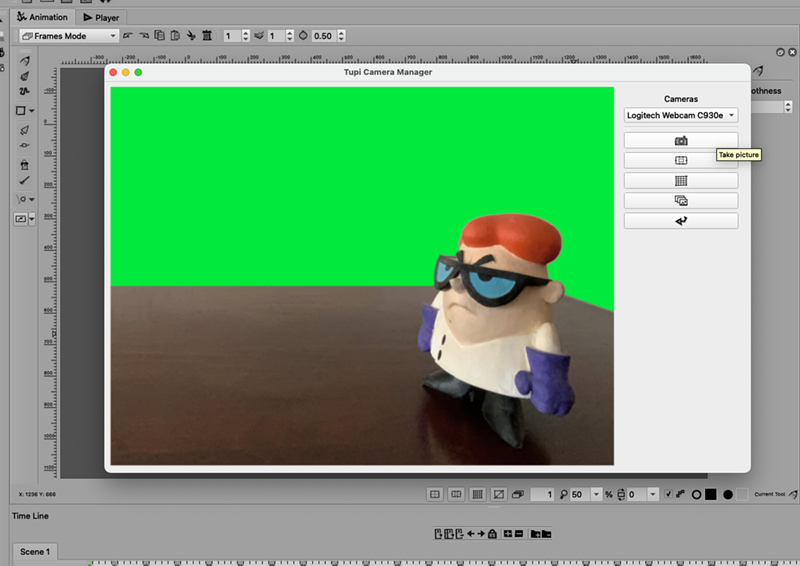Click the outline circle color indicator
The image size is (800, 566).
pos(696,495)
